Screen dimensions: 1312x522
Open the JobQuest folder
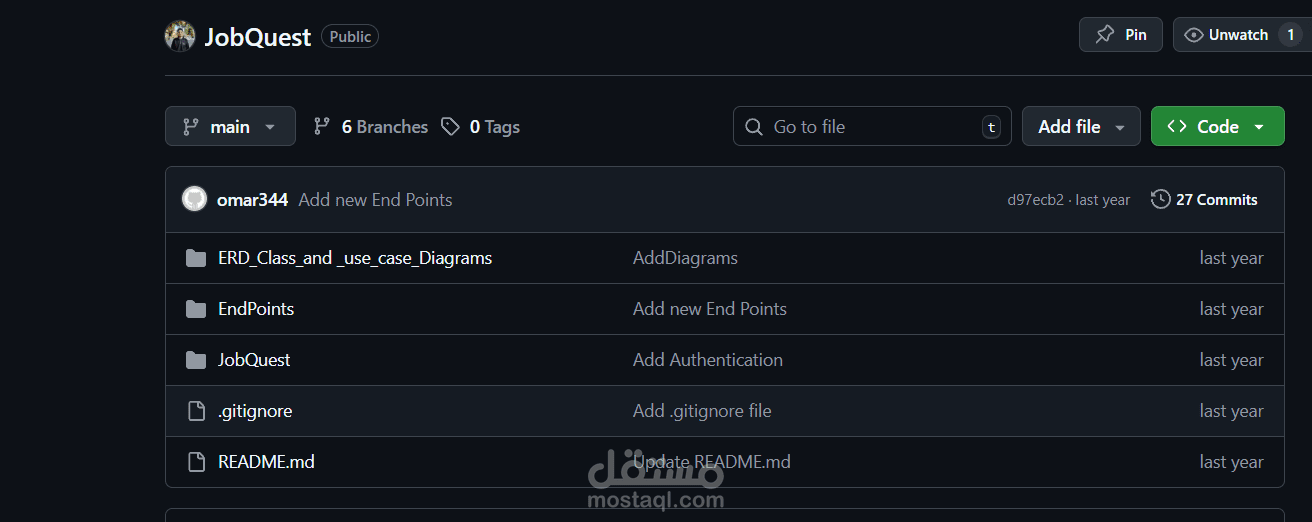coord(254,360)
